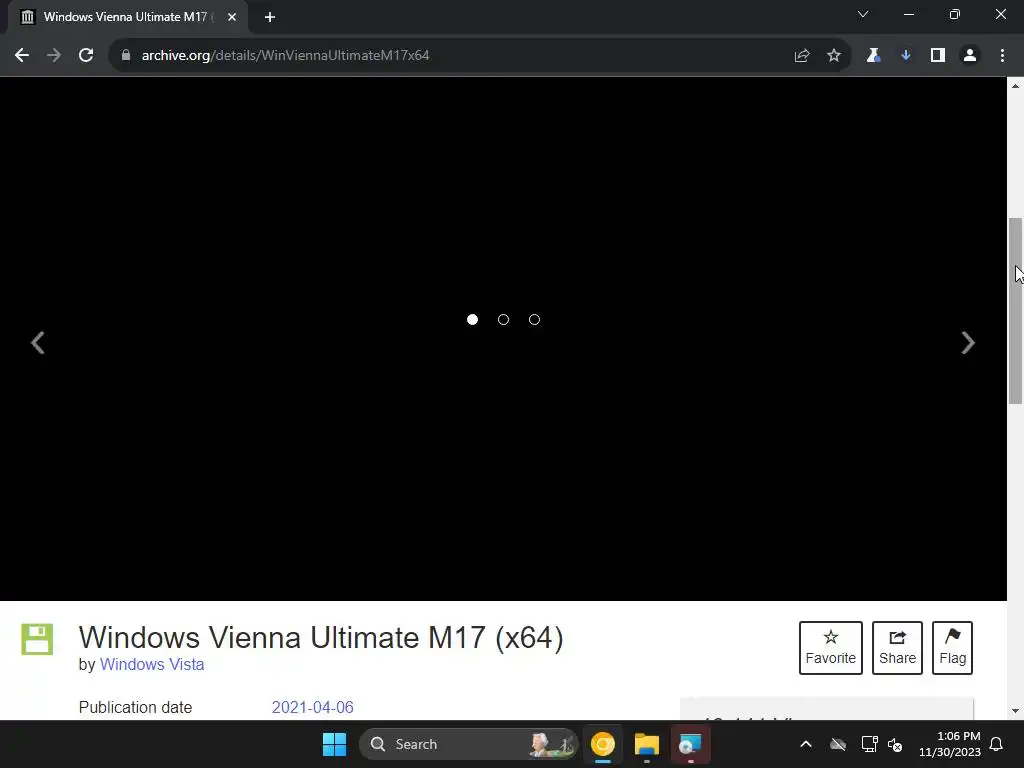This screenshot has width=1024, height=768.
Task: Open the 2021-04-06 publication date link
Action: 312,707
